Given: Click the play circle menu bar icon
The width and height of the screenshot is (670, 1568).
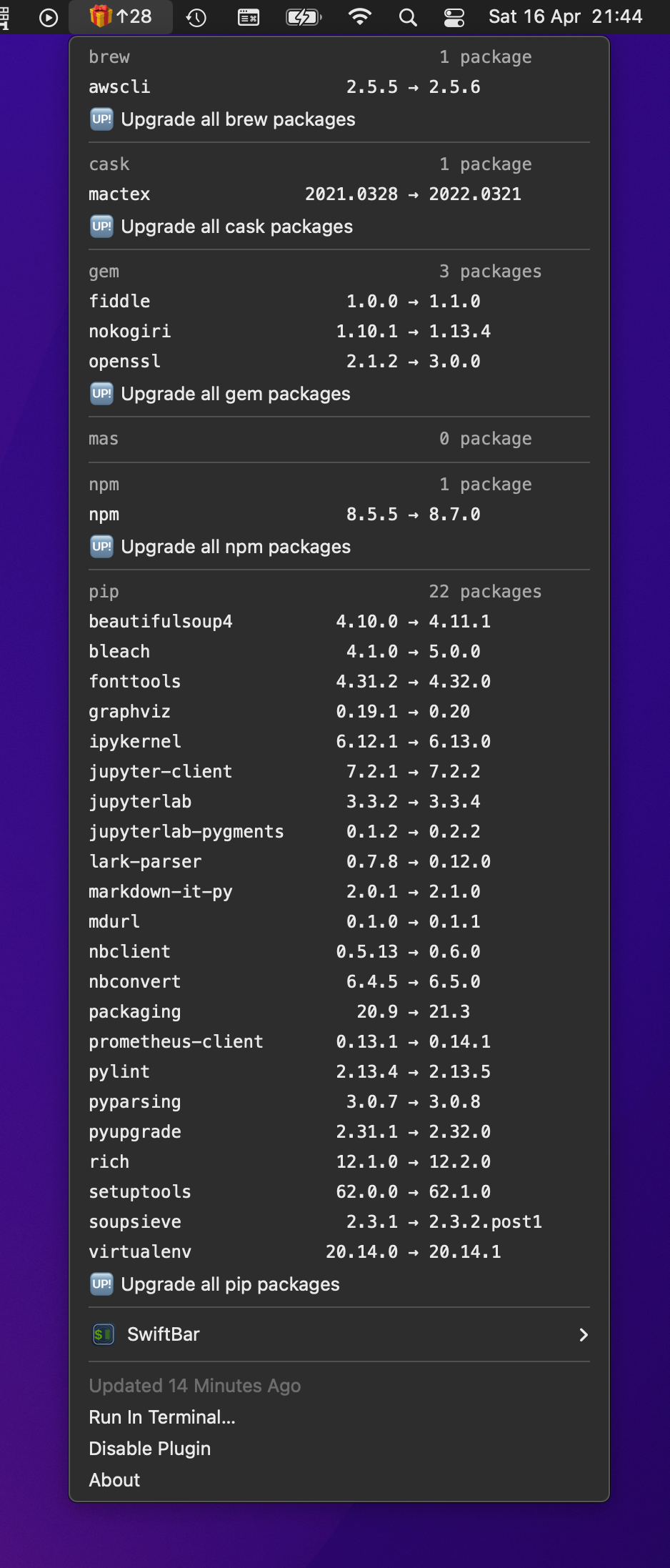Looking at the screenshot, I should click(x=49, y=17).
